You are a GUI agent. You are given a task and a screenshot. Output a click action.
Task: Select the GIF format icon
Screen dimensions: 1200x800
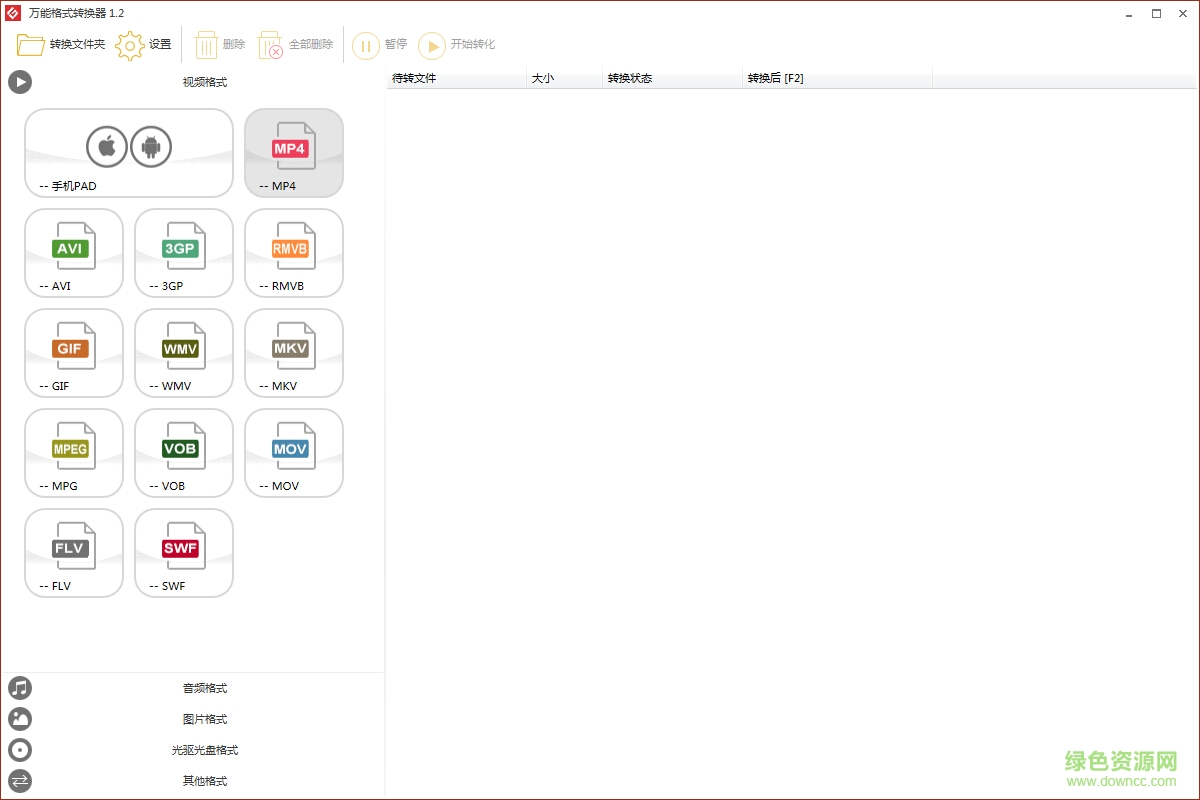pos(73,353)
